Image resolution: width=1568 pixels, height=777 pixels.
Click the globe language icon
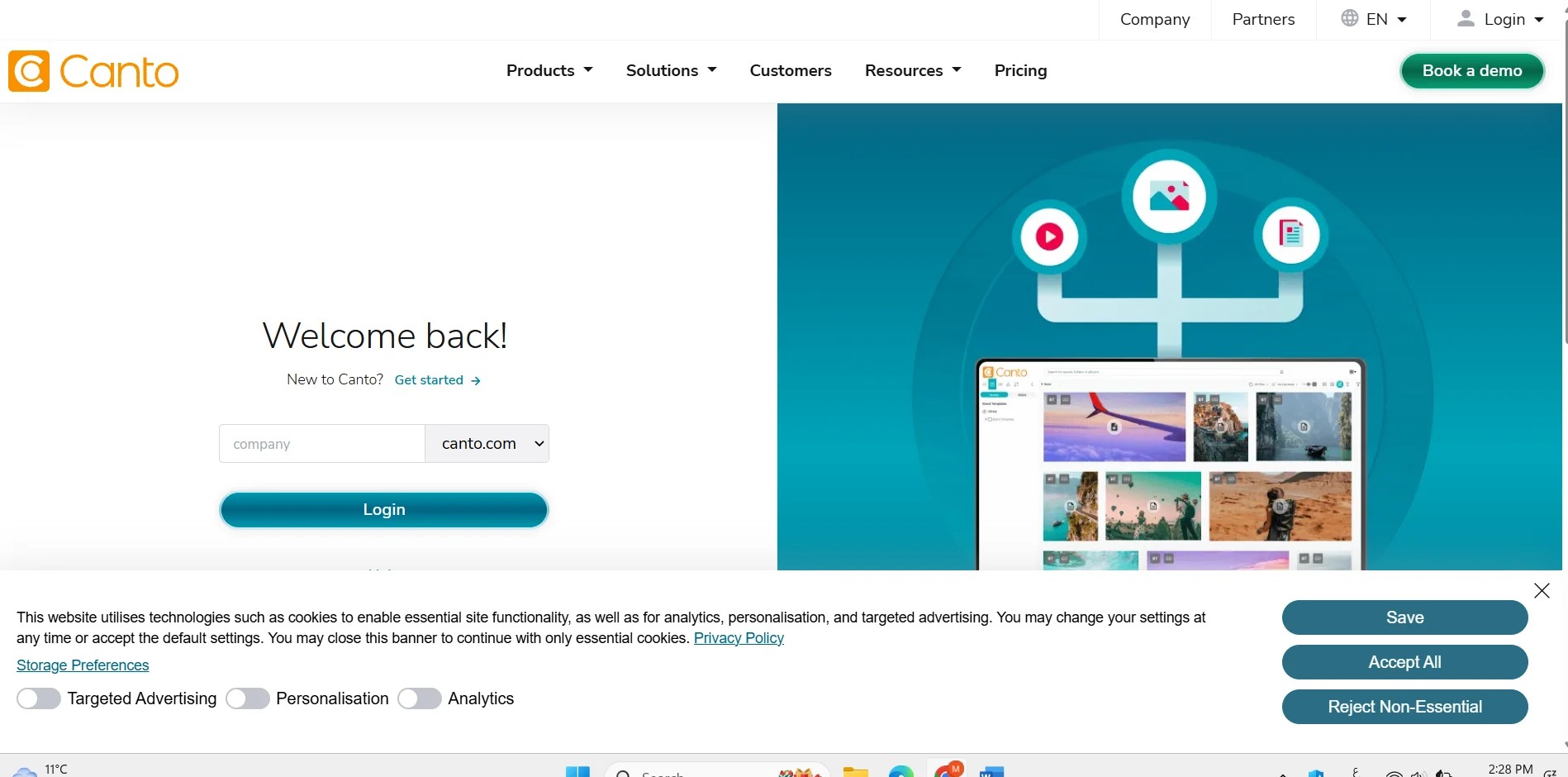coord(1349,18)
